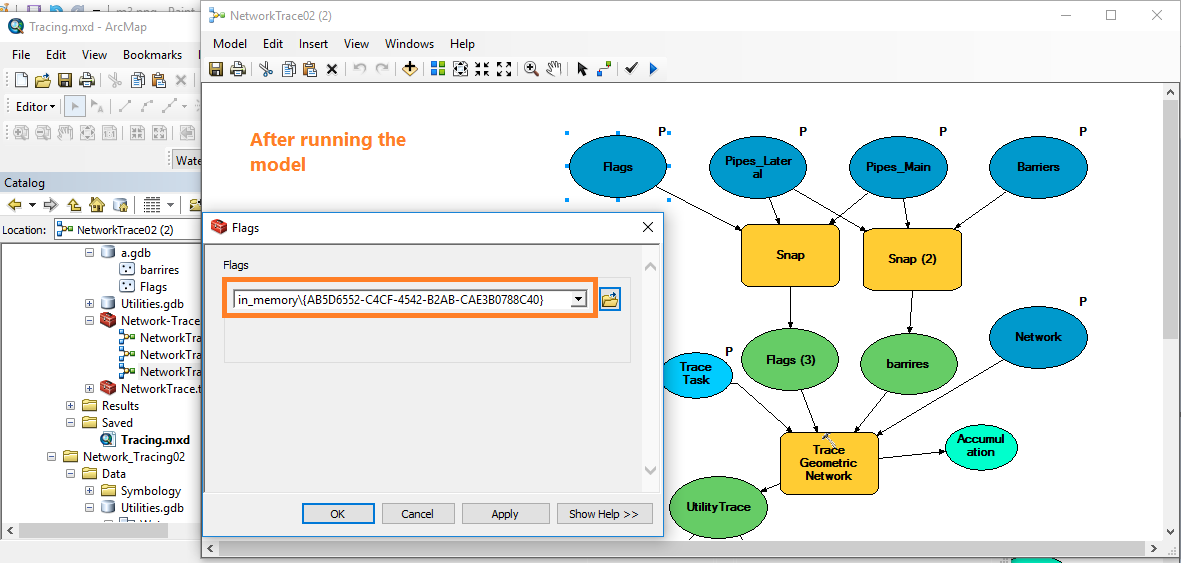Expand the Results folder
The height and width of the screenshot is (563, 1181).
[x=70, y=405]
